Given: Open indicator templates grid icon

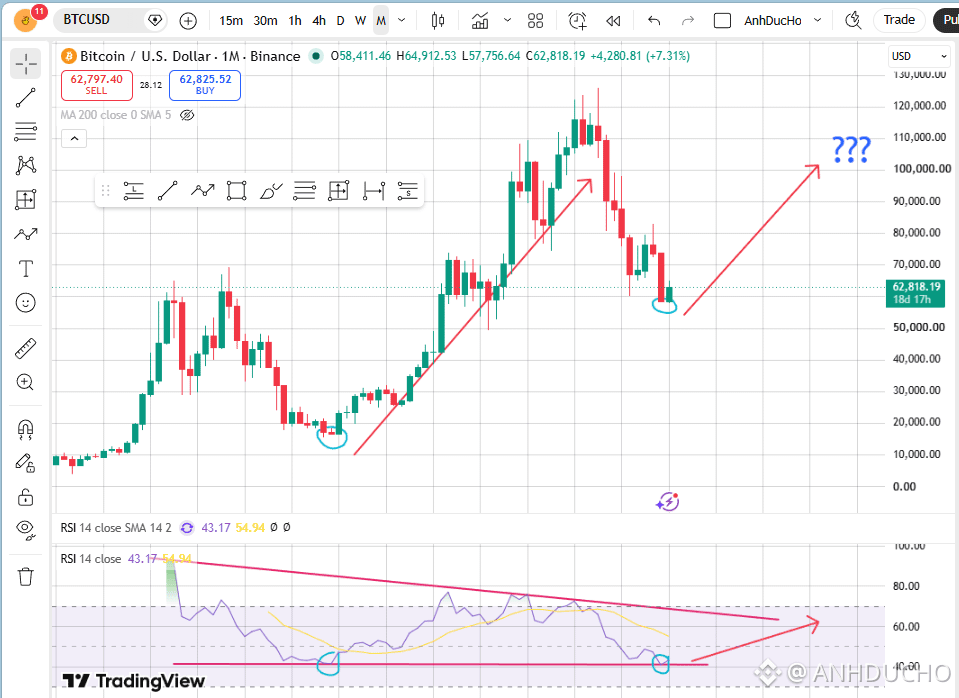Looking at the screenshot, I should coord(535,21).
